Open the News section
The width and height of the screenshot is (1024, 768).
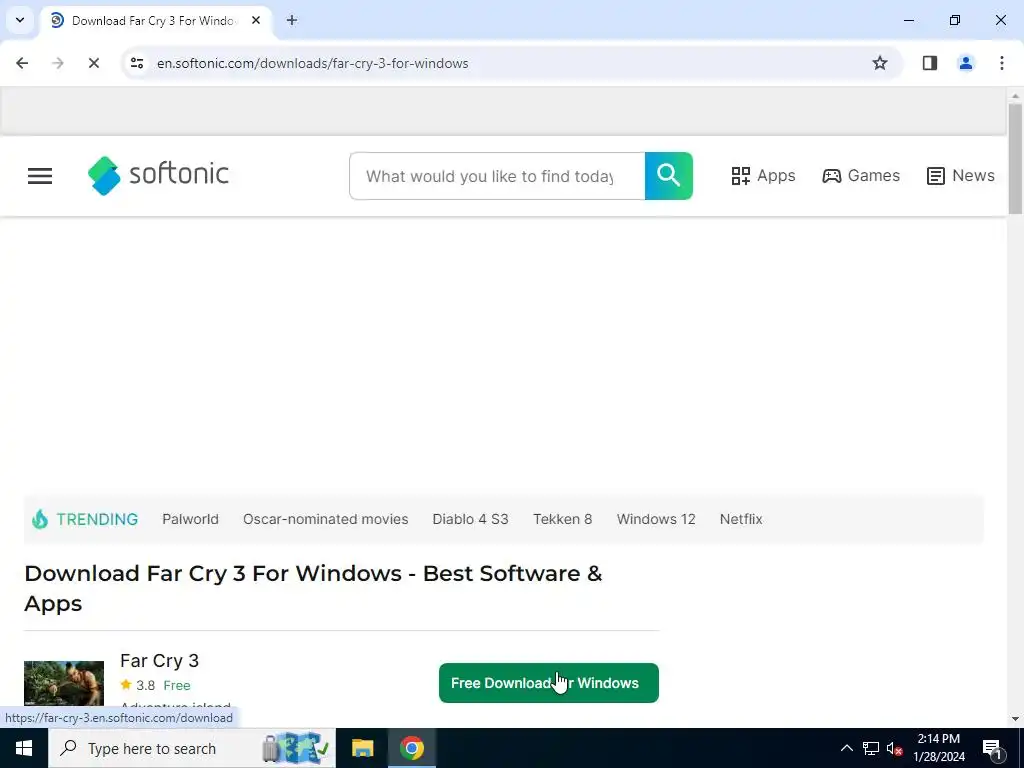[x=960, y=176]
